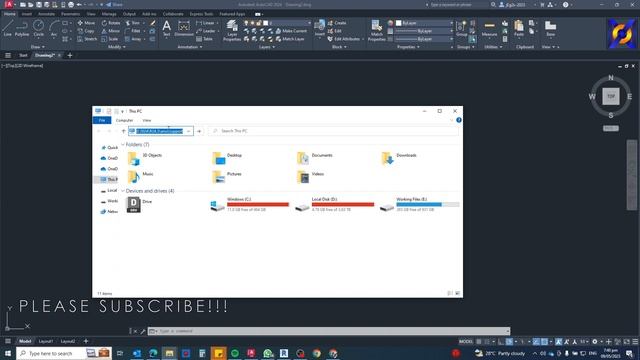Click the Leader annotation tool
Screen dimensions: 640x360
coord(206,31)
